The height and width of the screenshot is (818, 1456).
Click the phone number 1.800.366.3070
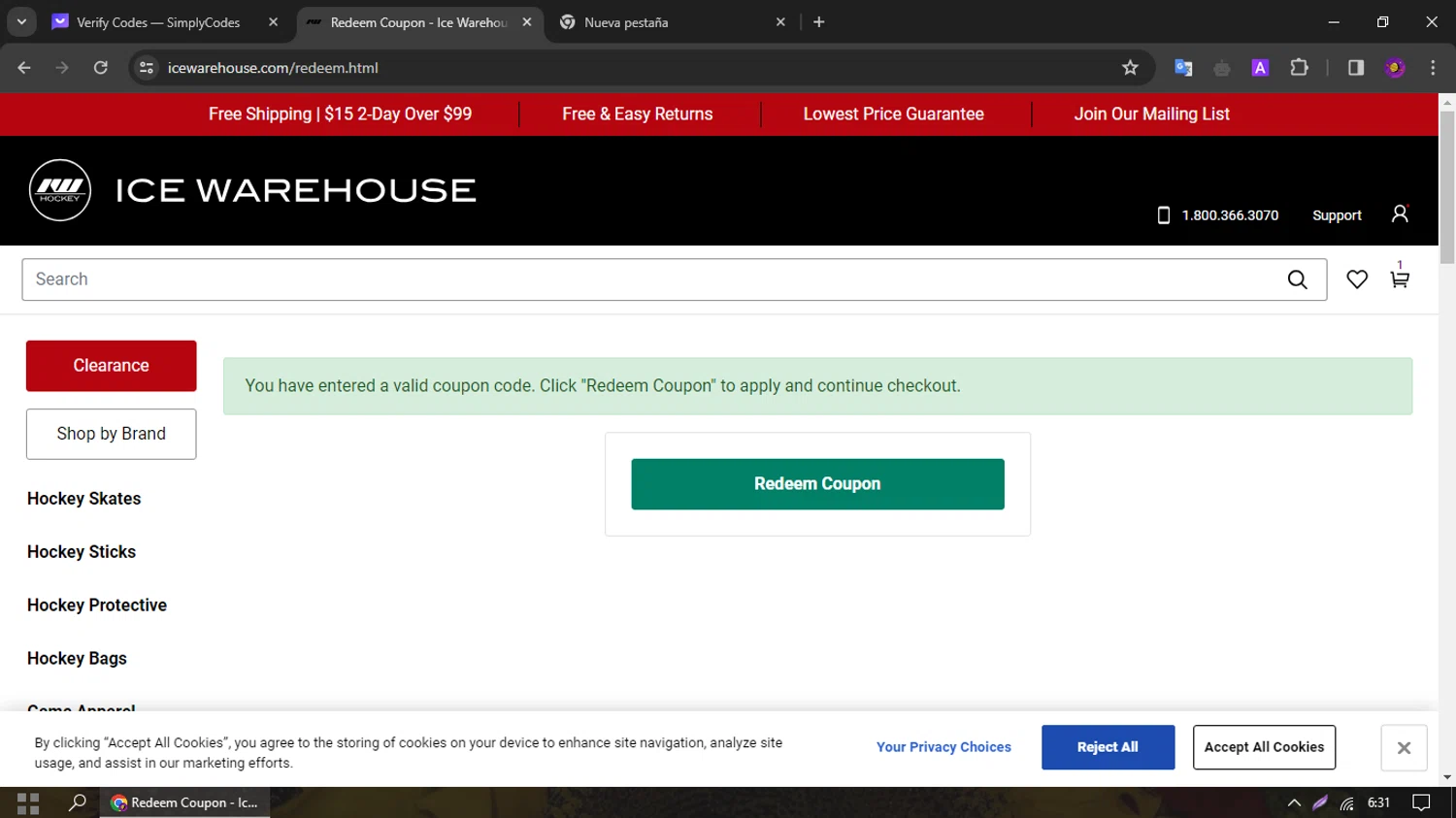coord(1230,215)
